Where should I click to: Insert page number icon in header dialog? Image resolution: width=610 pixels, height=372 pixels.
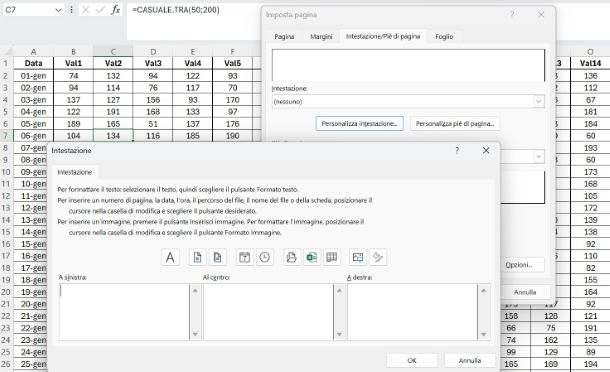[x=198, y=257]
